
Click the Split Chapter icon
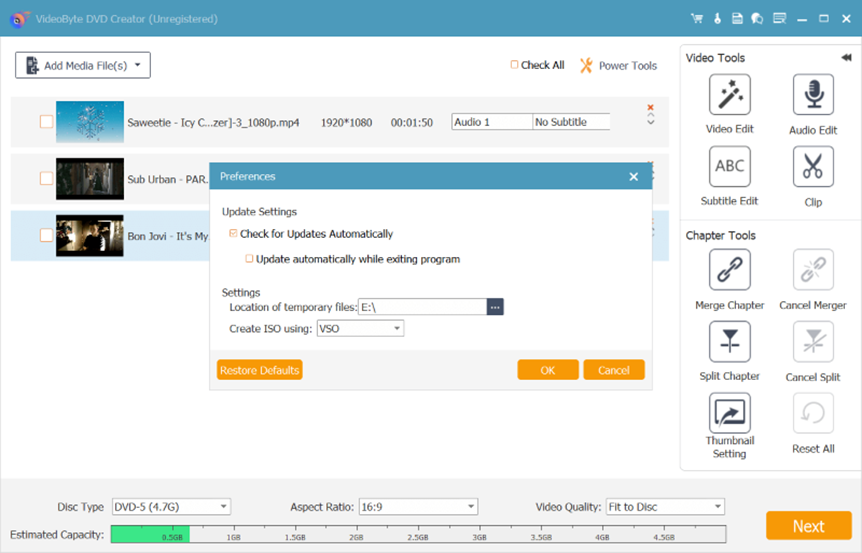(730, 341)
